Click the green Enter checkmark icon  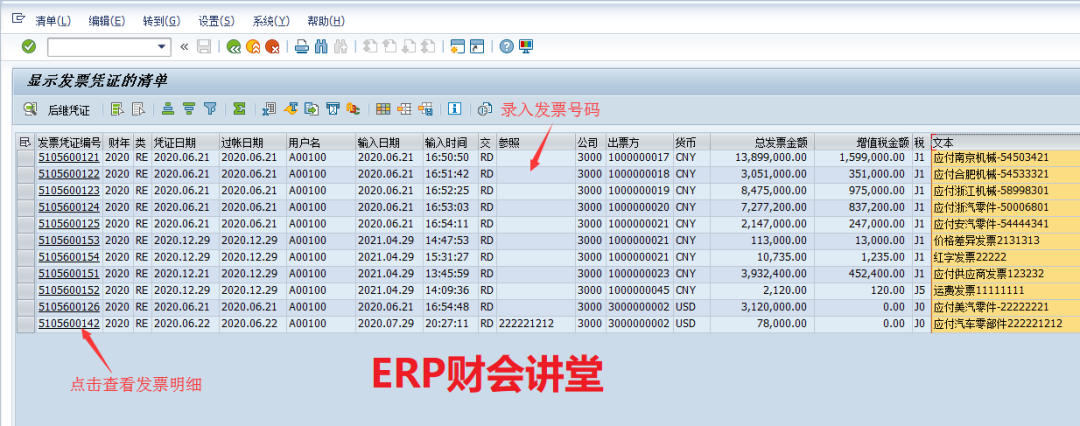tap(28, 46)
